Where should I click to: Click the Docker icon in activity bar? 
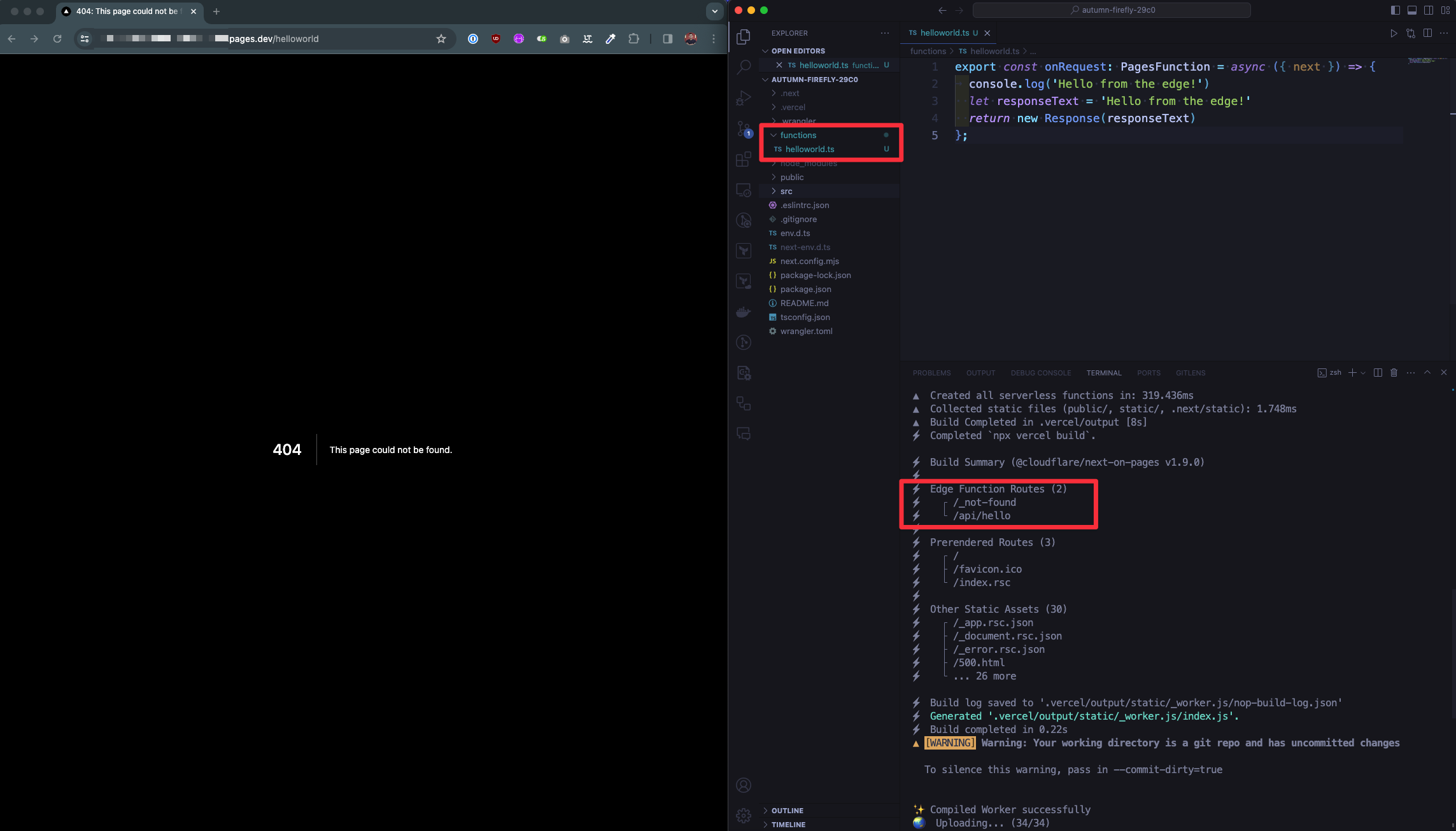pyautogui.click(x=744, y=312)
